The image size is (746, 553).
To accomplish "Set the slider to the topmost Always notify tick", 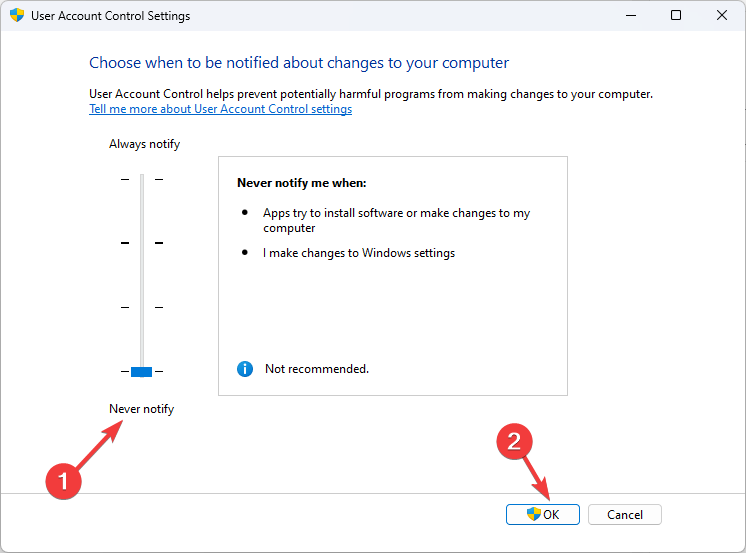I will pos(141,179).
